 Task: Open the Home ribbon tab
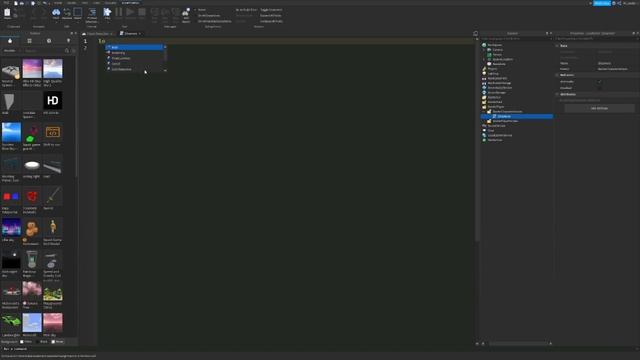[58, 3]
